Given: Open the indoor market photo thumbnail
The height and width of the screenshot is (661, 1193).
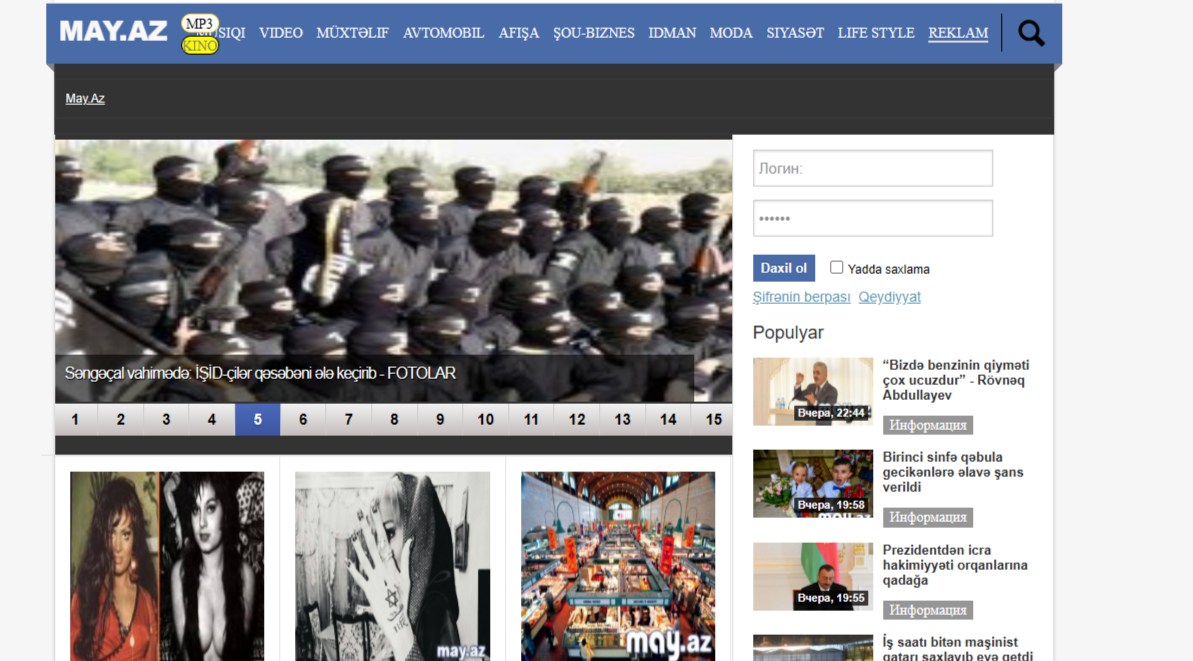Looking at the screenshot, I should tap(617, 565).
